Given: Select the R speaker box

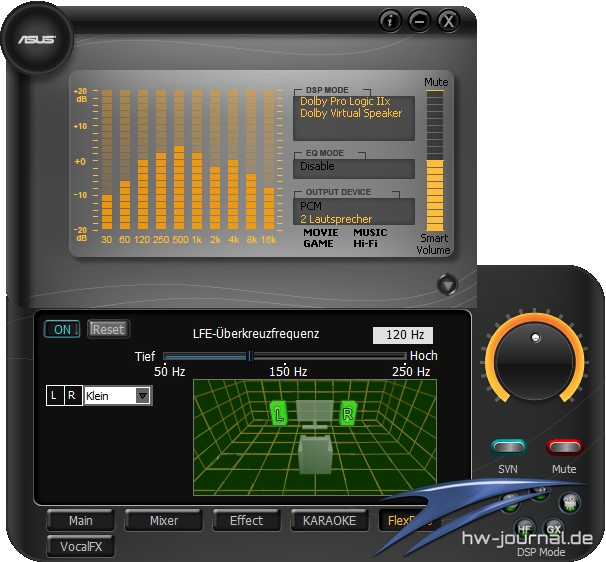Looking at the screenshot, I should click(x=73, y=395).
